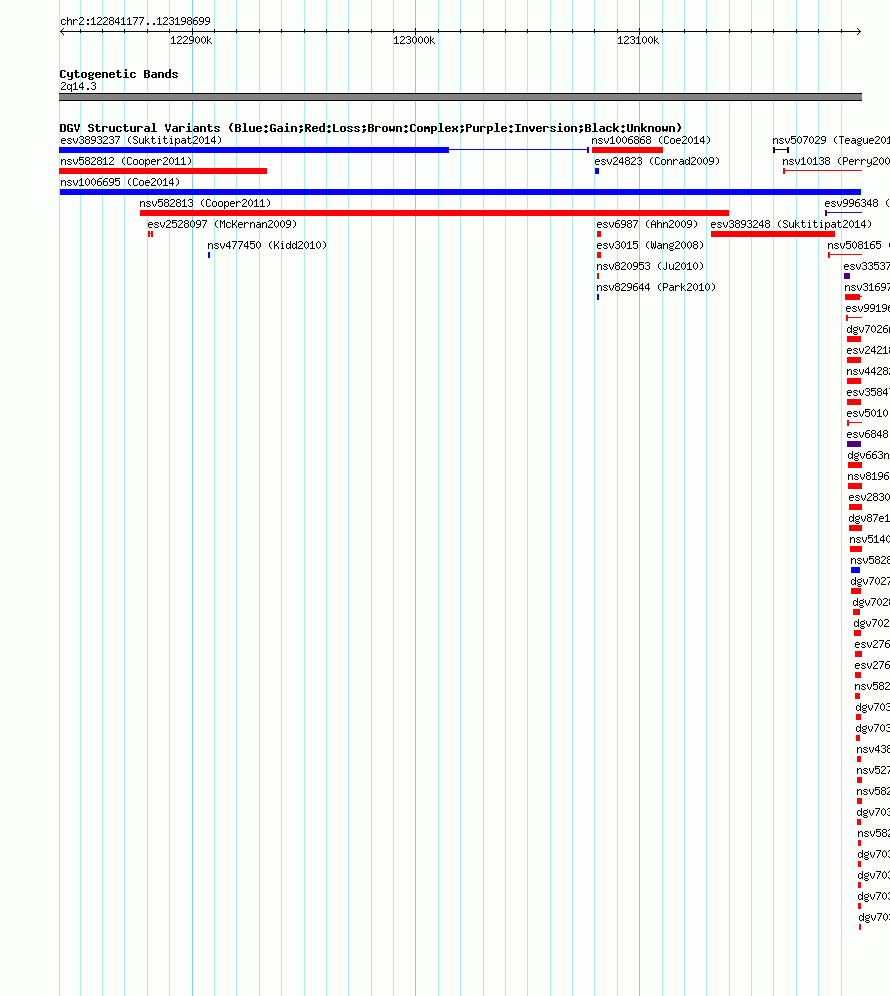
Task: Click the dgv7027 variant
Action: pos(856,590)
